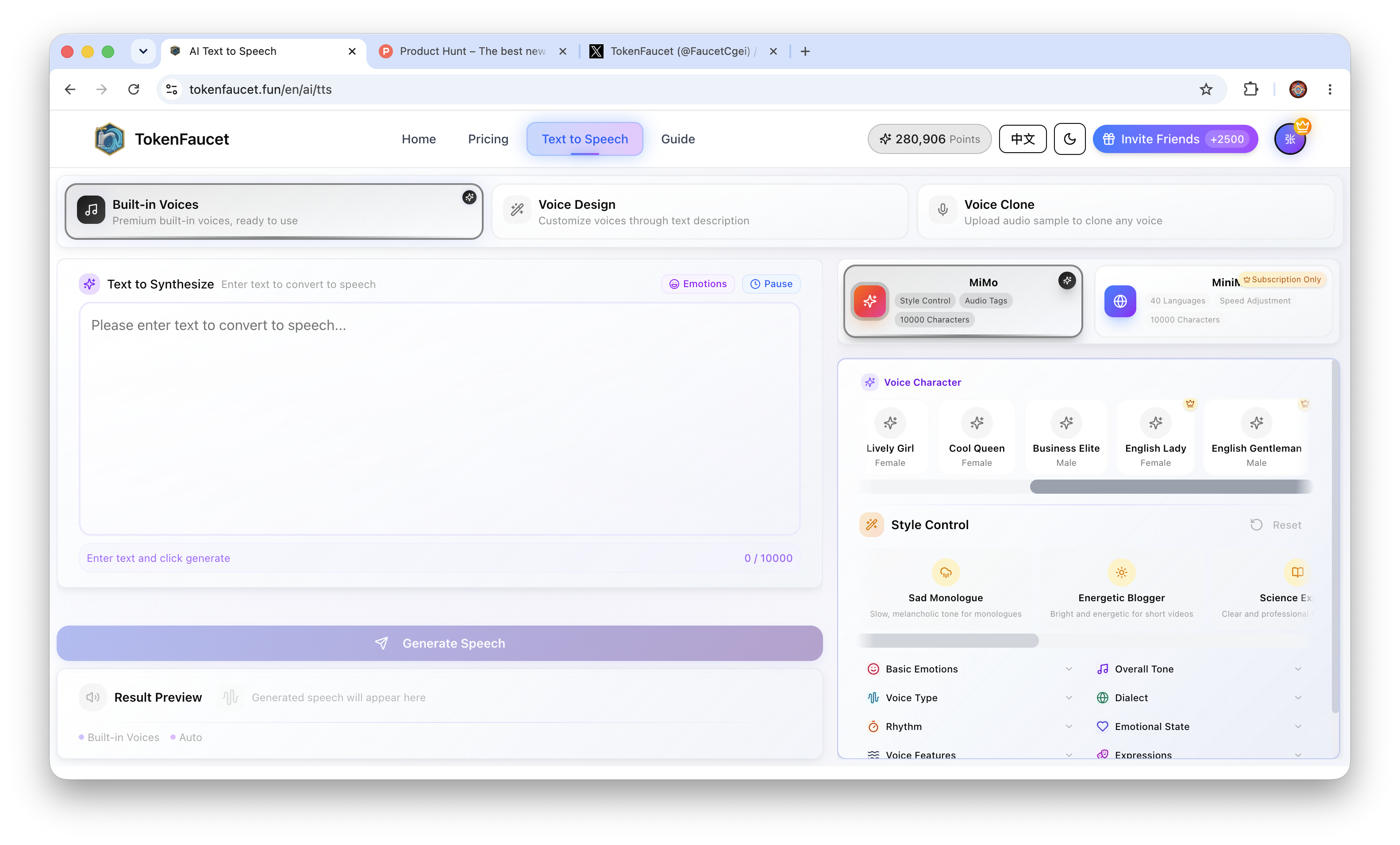Click the 280,906 Points balance button
Screen dimensions: 1400x845
930,139
